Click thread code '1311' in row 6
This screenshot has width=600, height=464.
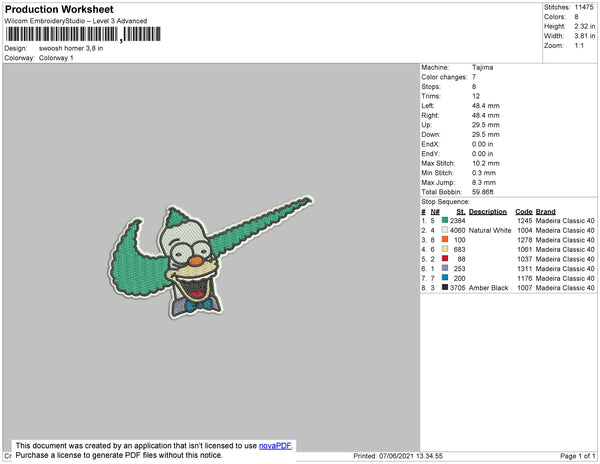525,269
